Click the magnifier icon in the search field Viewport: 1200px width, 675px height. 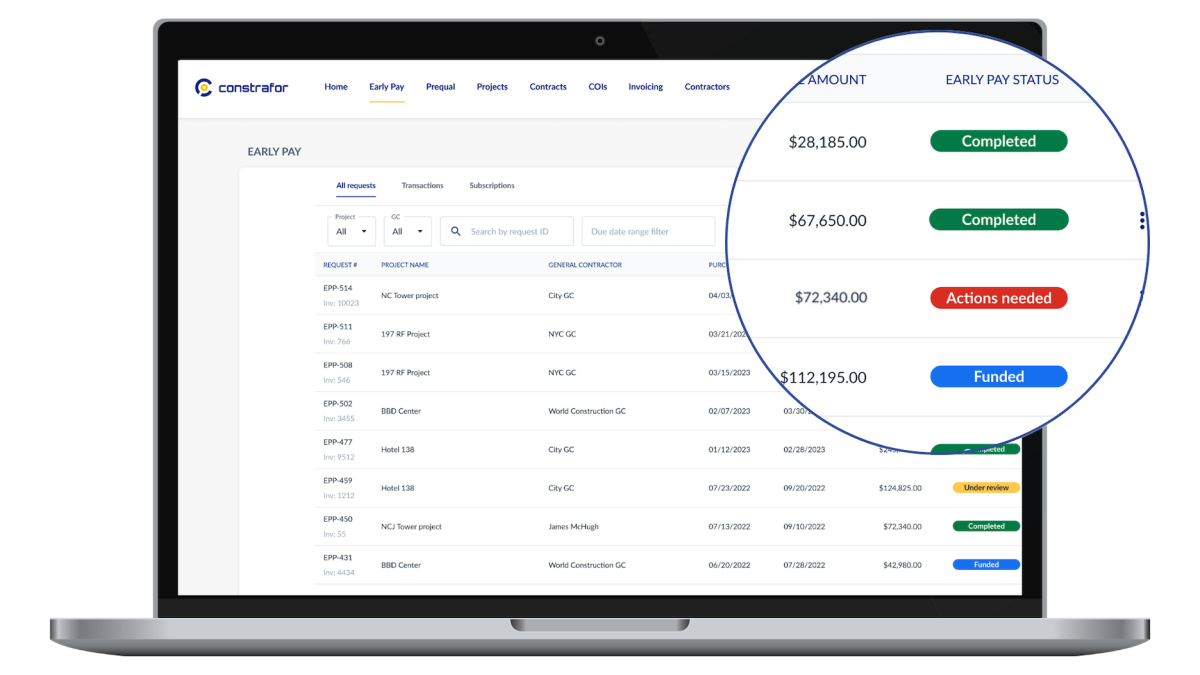click(456, 231)
